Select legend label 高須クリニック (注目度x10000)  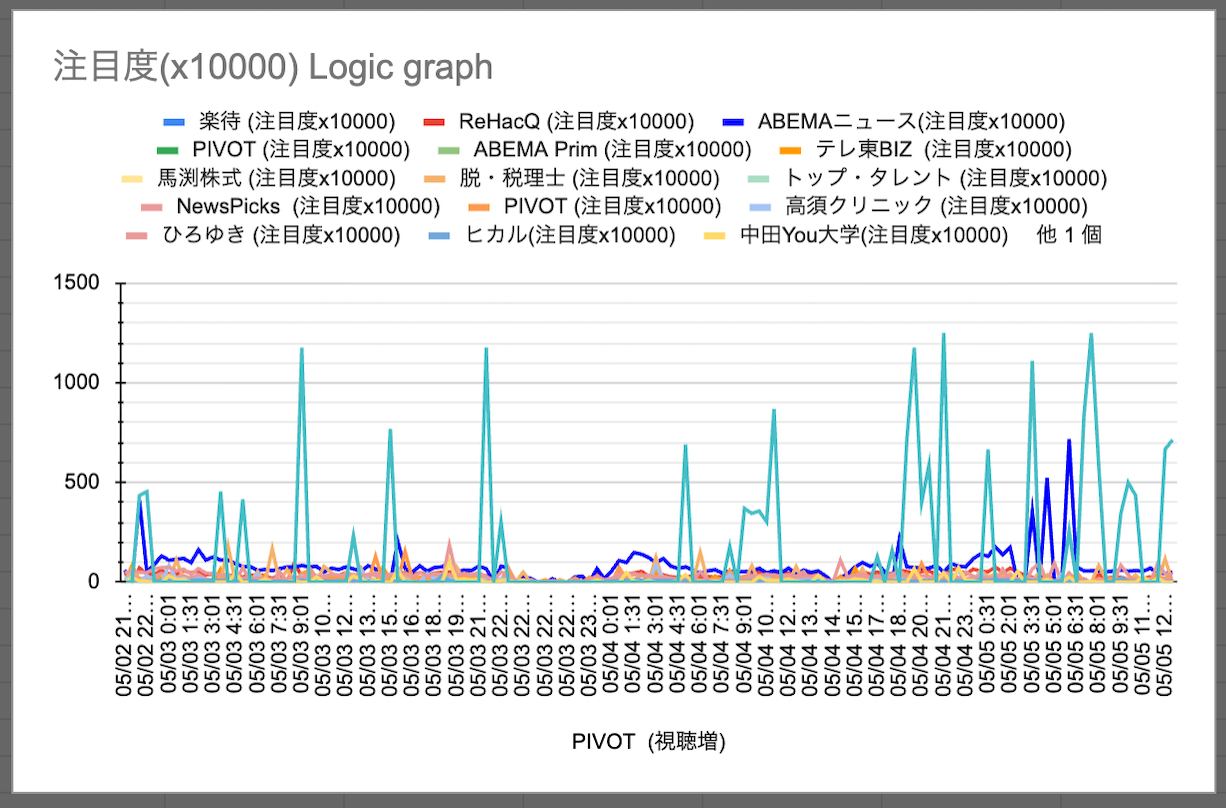[x=936, y=208]
